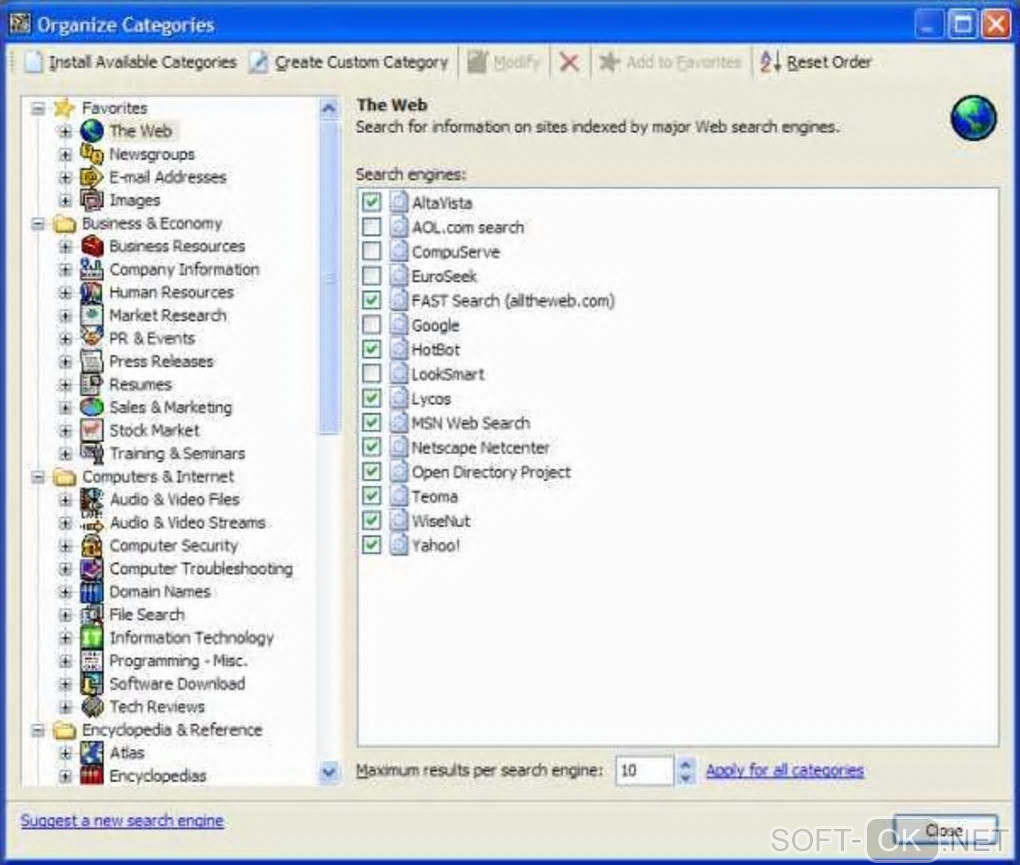Select the Newsgroups icon
Image resolution: width=1020 pixels, height=865 pixels.
[x=92, y=154]
